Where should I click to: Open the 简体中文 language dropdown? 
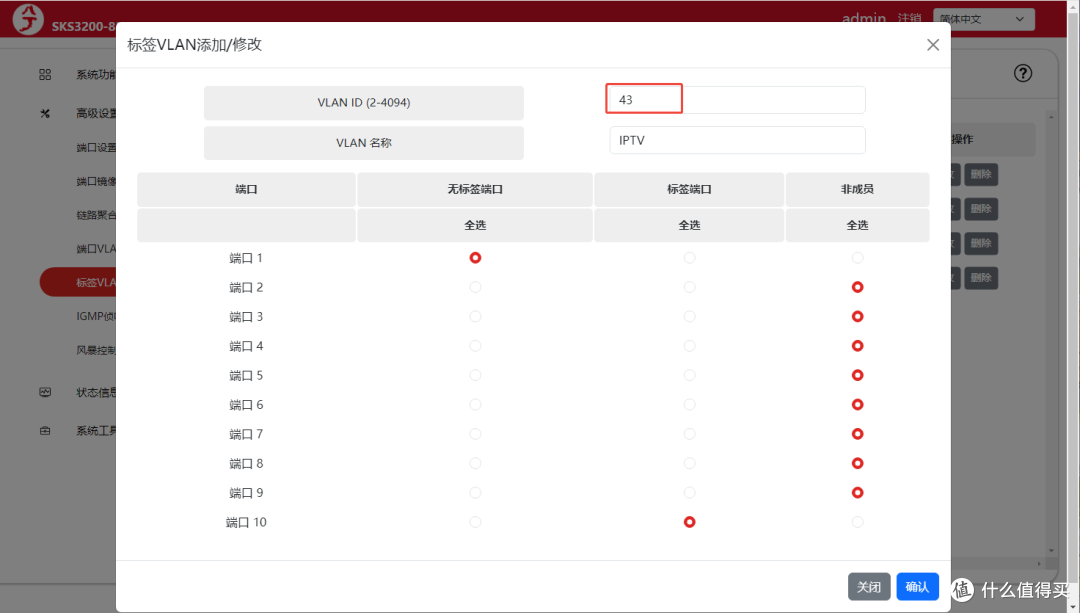[984, 19]
